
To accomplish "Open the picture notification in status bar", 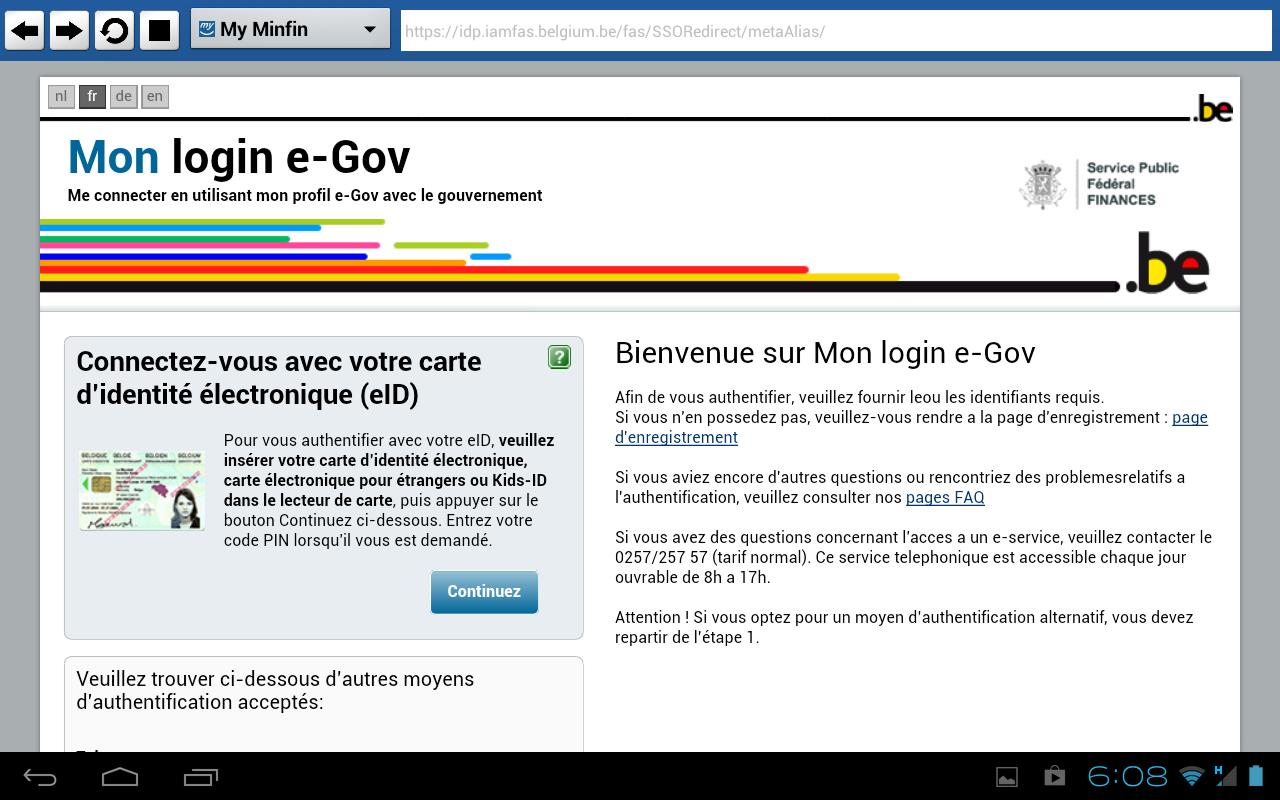I will 1007,776.
